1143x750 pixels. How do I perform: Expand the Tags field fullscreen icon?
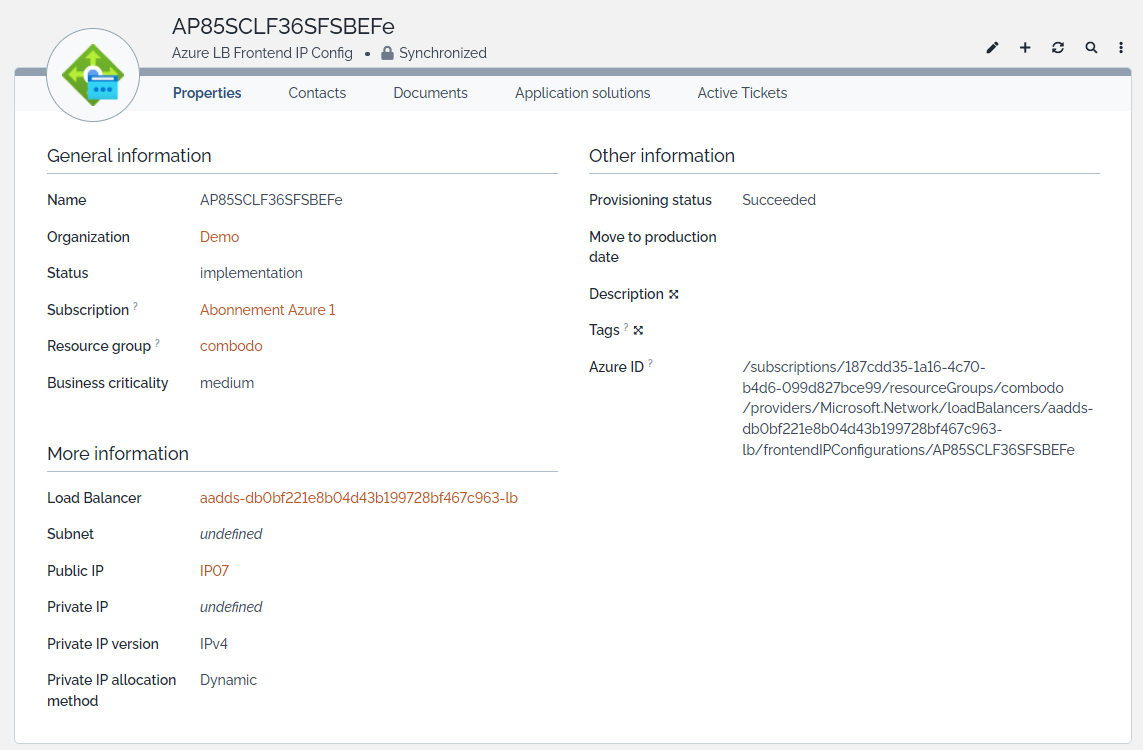click(638, 330)
